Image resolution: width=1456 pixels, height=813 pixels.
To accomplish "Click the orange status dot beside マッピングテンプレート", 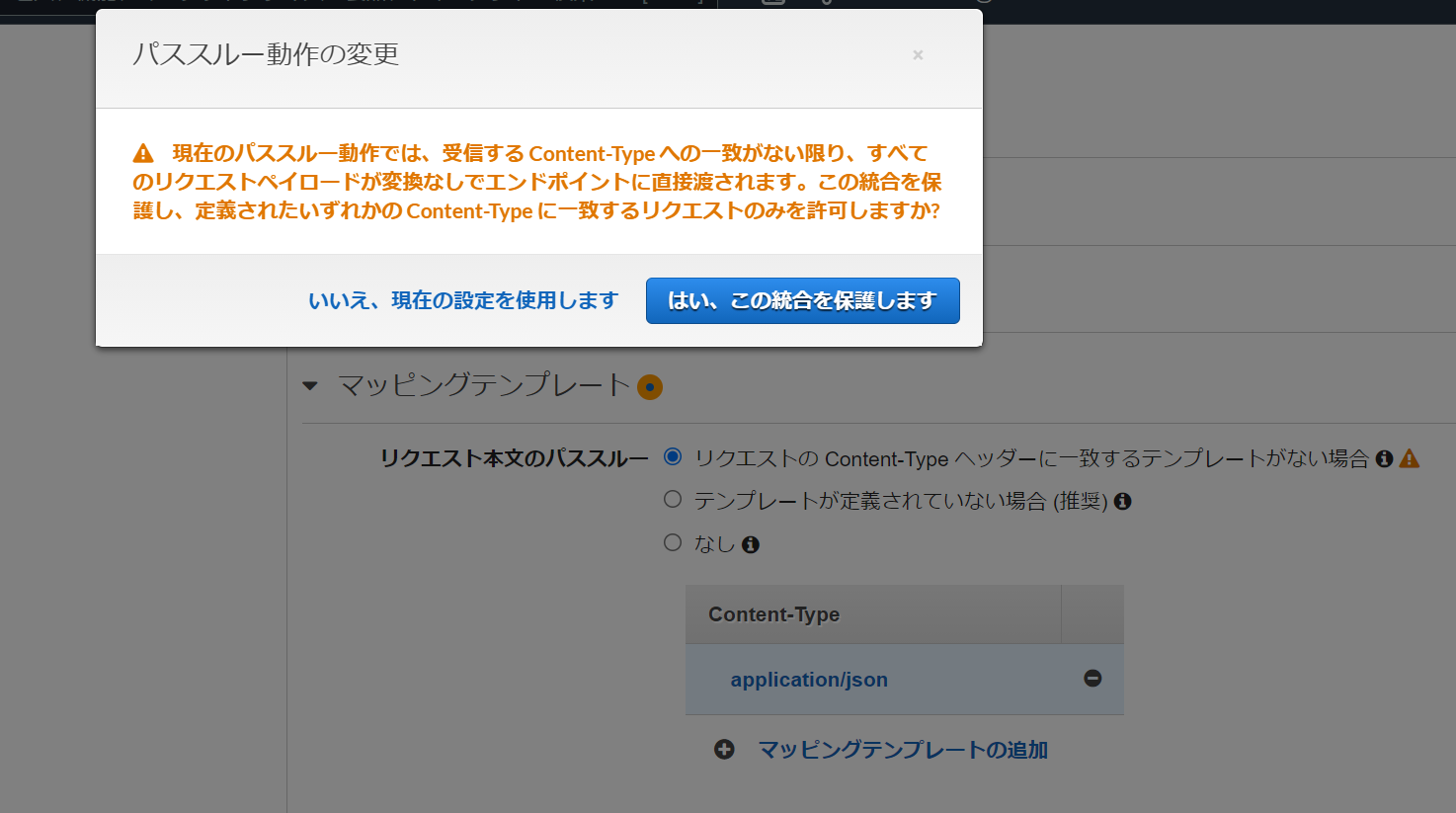I will point(650,387).
